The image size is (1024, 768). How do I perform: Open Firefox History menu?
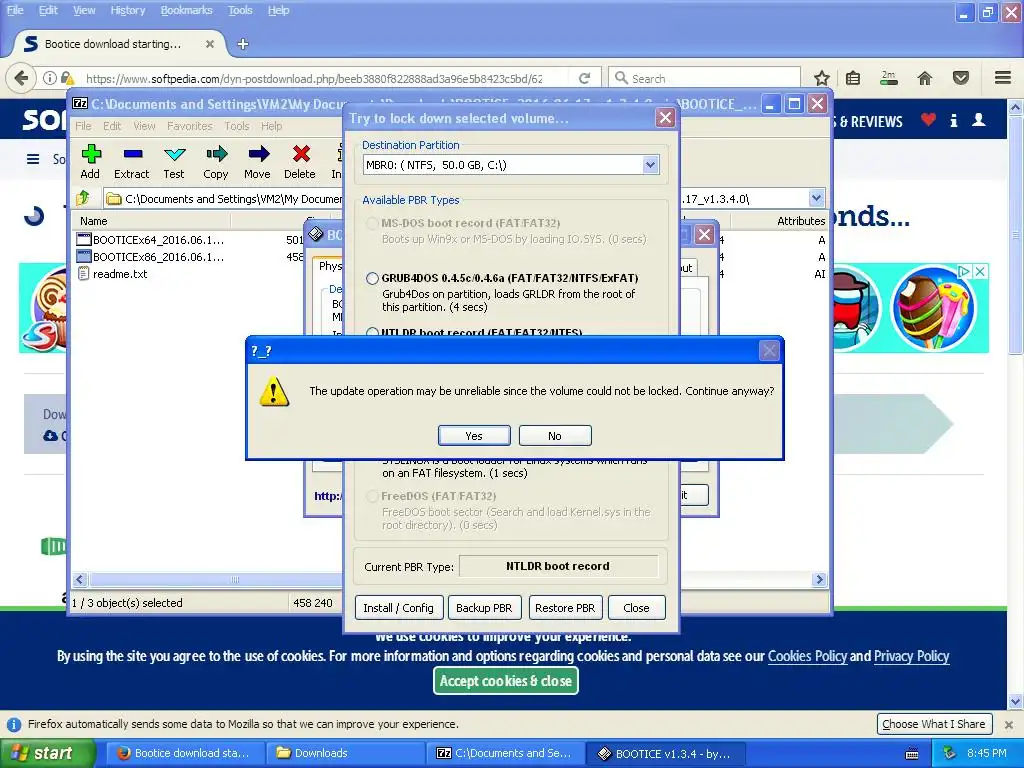pos(127,10)
